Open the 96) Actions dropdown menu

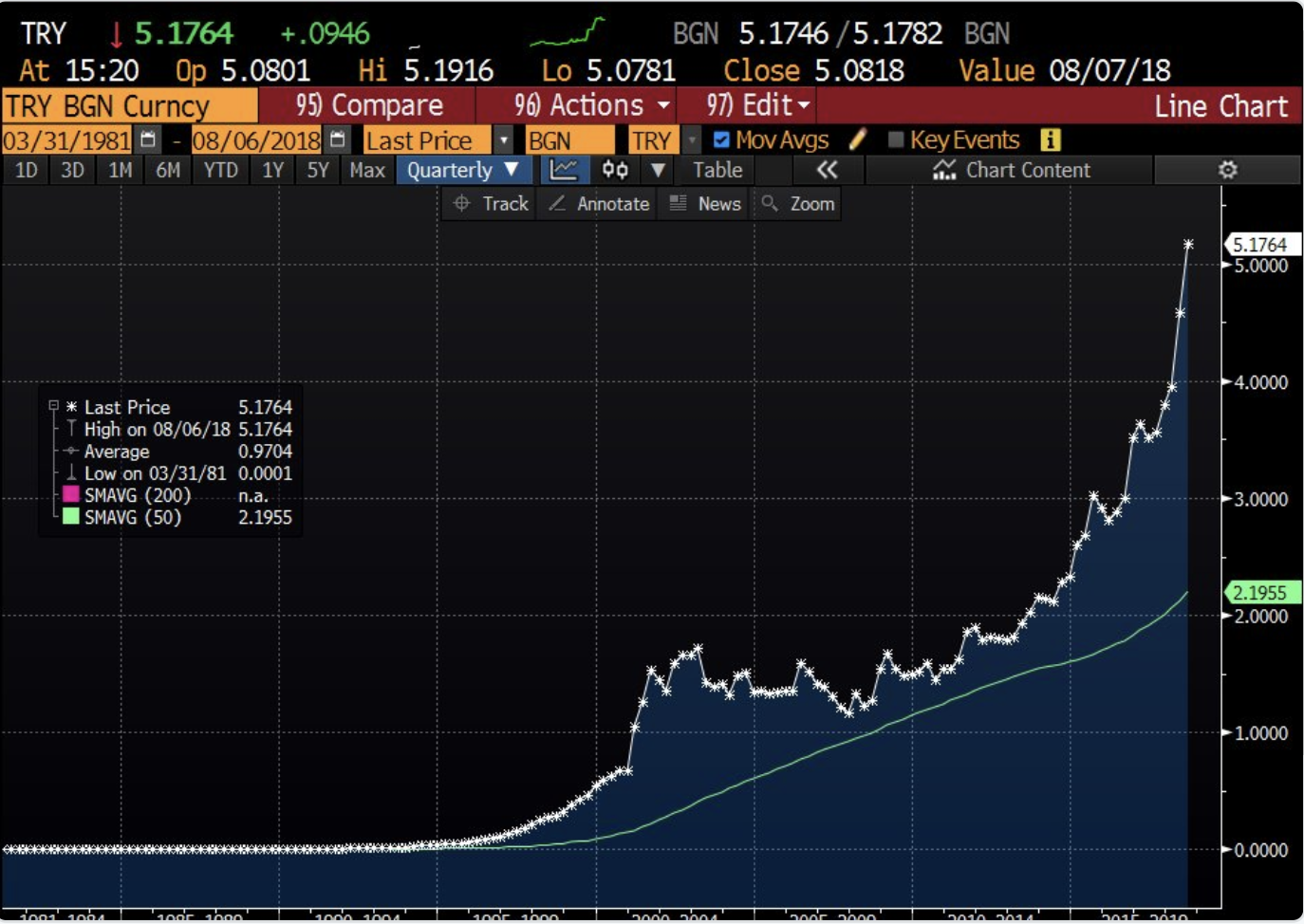[x=593, y=105]
